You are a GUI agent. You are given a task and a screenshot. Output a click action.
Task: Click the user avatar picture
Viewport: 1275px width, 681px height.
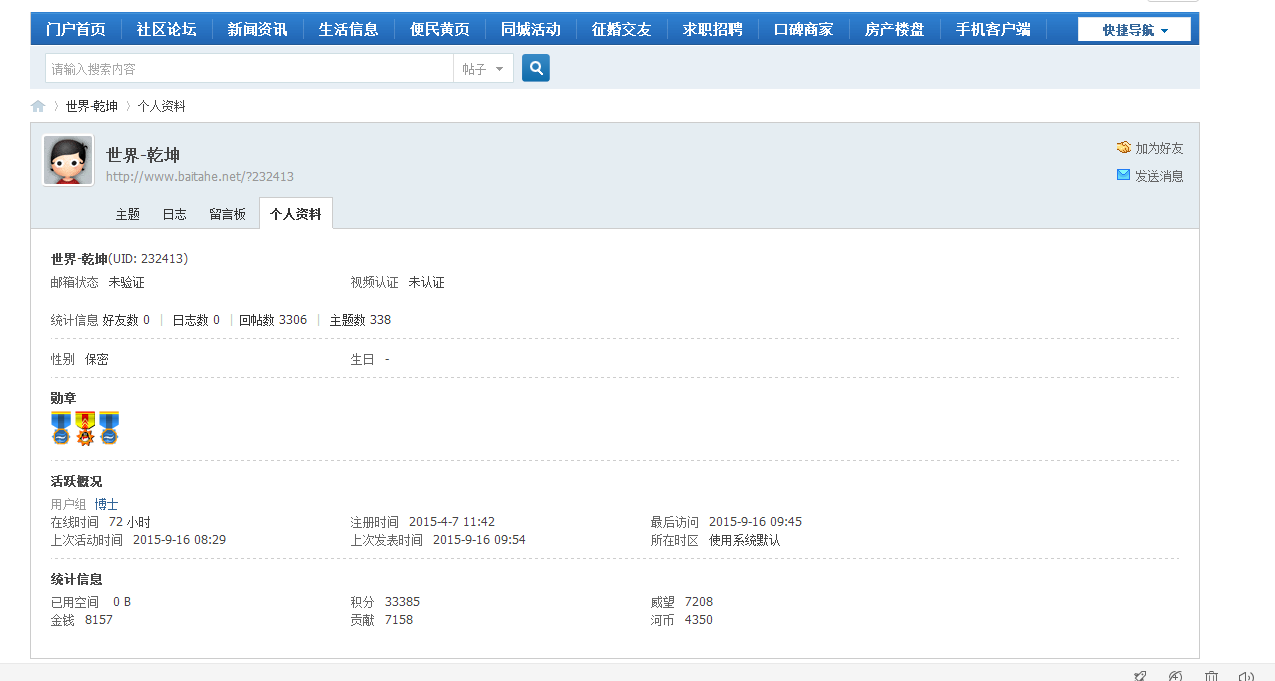coord(68,160)
